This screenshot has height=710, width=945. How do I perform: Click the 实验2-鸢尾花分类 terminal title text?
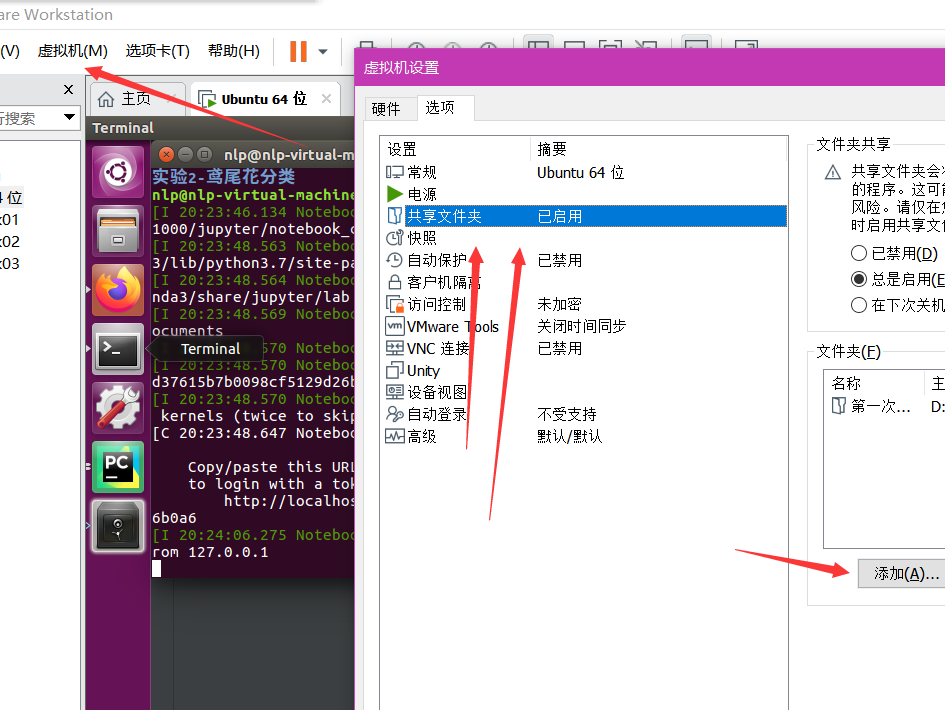(x=224, y=177)
